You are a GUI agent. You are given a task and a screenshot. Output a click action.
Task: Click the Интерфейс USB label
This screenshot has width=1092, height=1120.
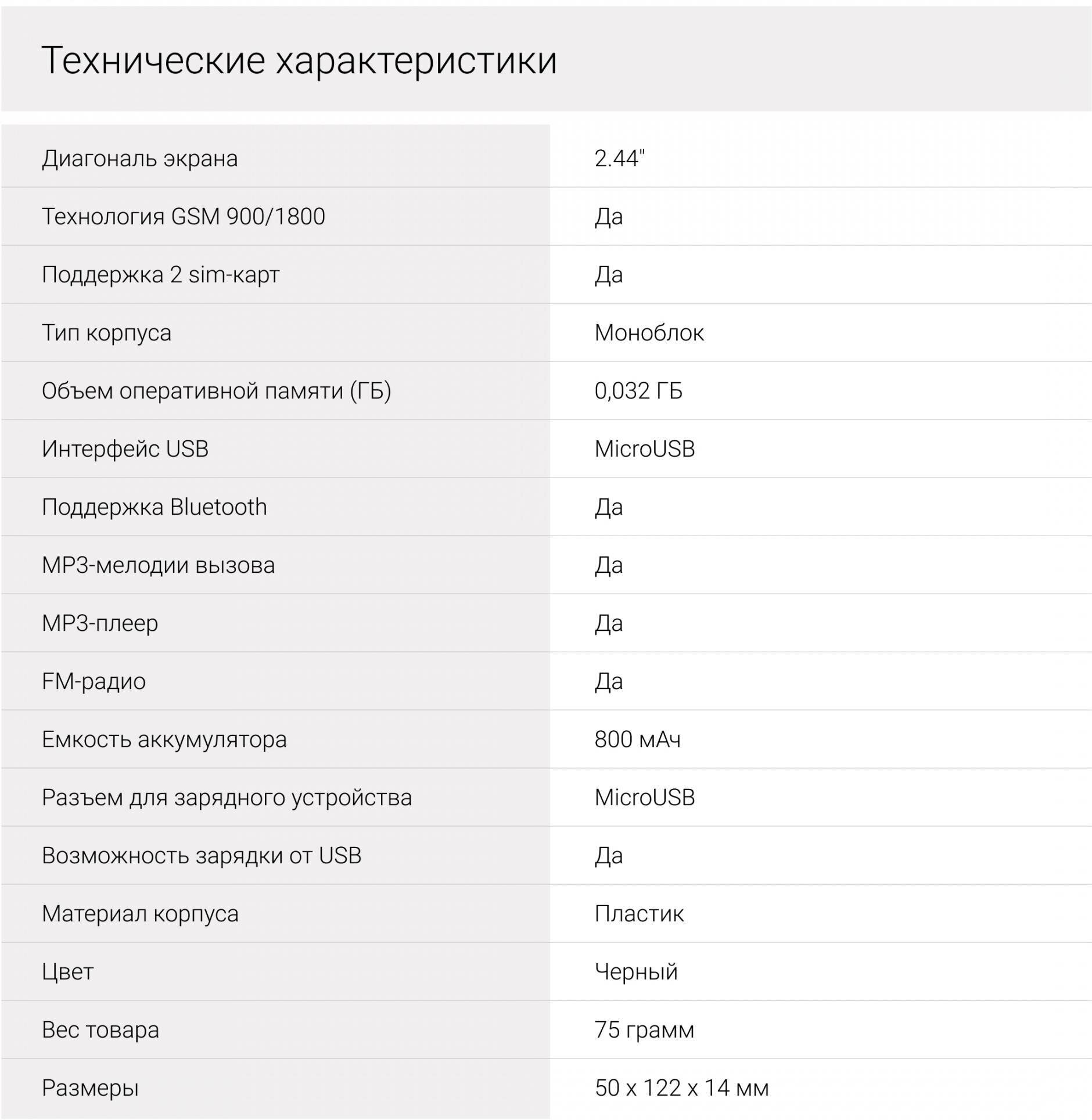tap(125, 449)
